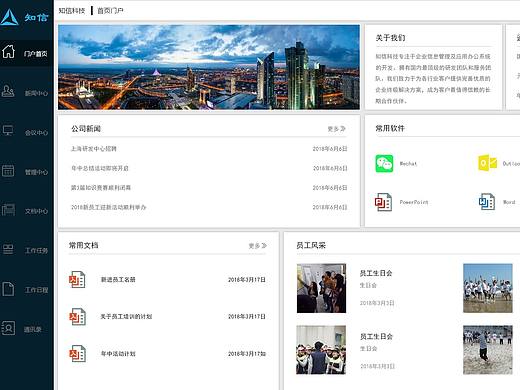Screen dimensions: 520x390
Task: Open the news item 上海研发中心招聘
Action: (x=94, y=148)
